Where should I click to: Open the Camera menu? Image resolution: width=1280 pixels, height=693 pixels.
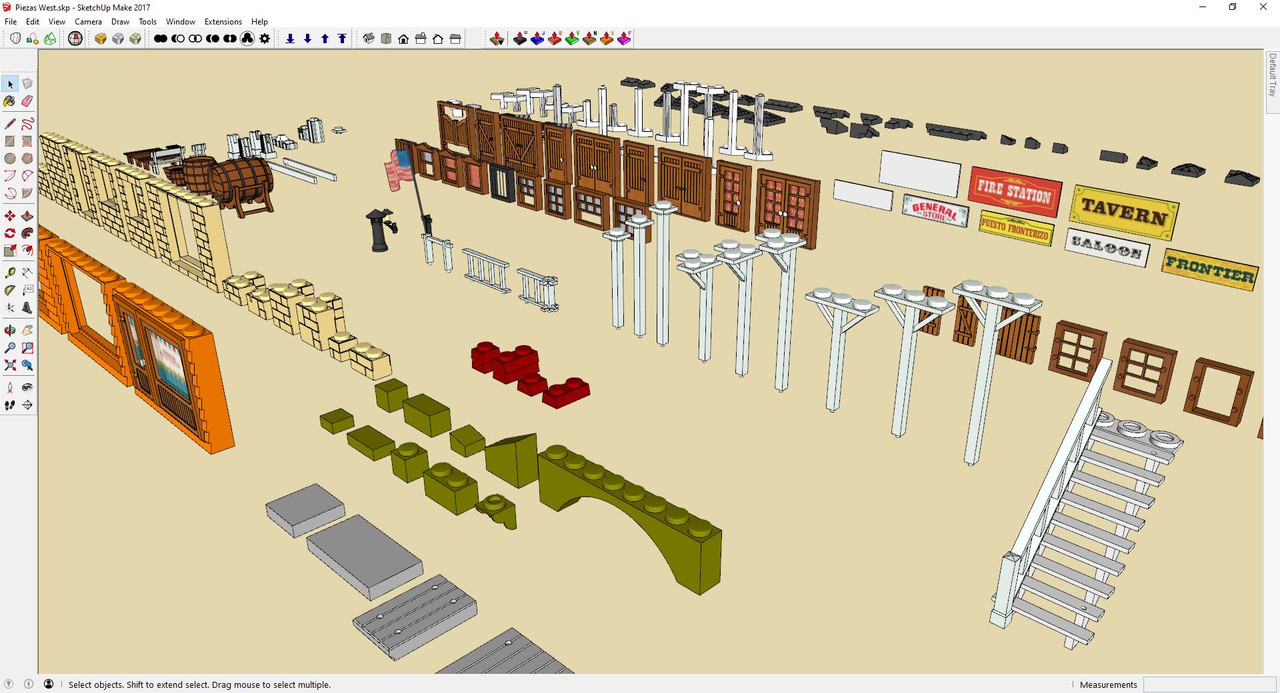coord(88,21)
